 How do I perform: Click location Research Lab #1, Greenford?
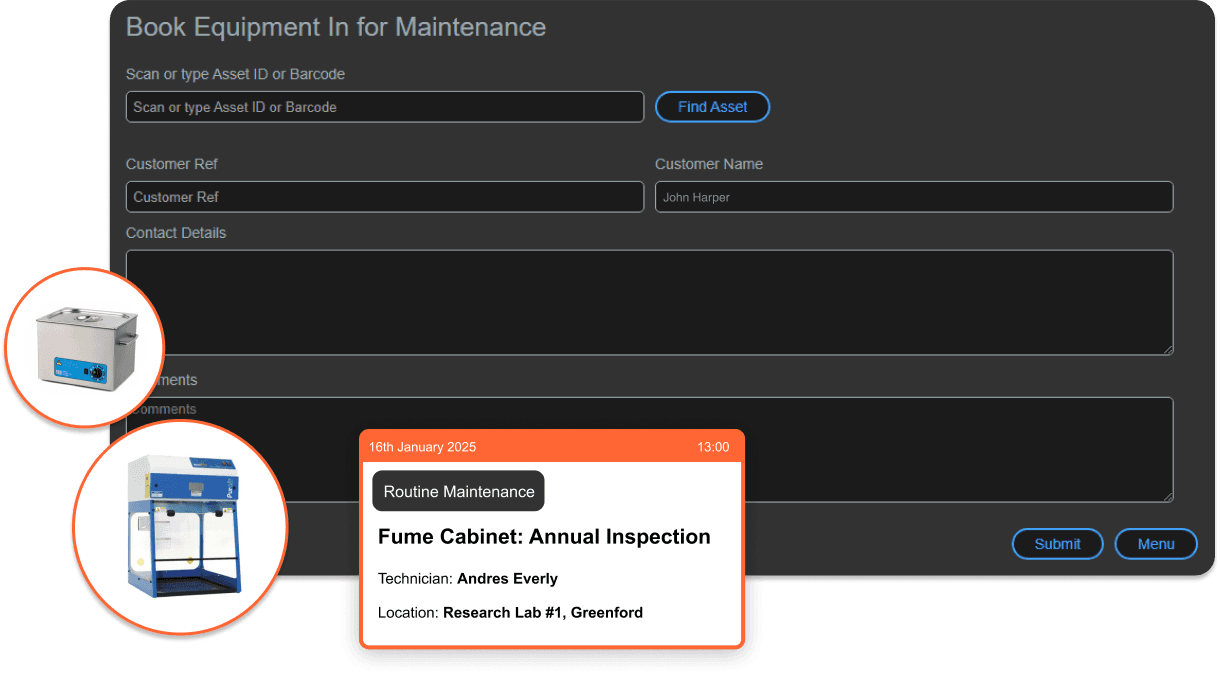(x=542, y=612)
